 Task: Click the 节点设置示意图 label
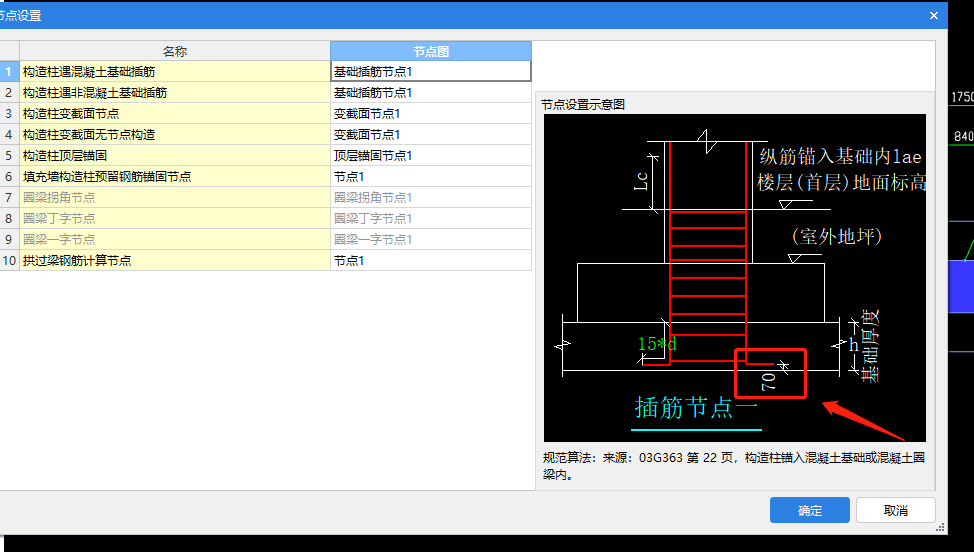tap(583, 104)
